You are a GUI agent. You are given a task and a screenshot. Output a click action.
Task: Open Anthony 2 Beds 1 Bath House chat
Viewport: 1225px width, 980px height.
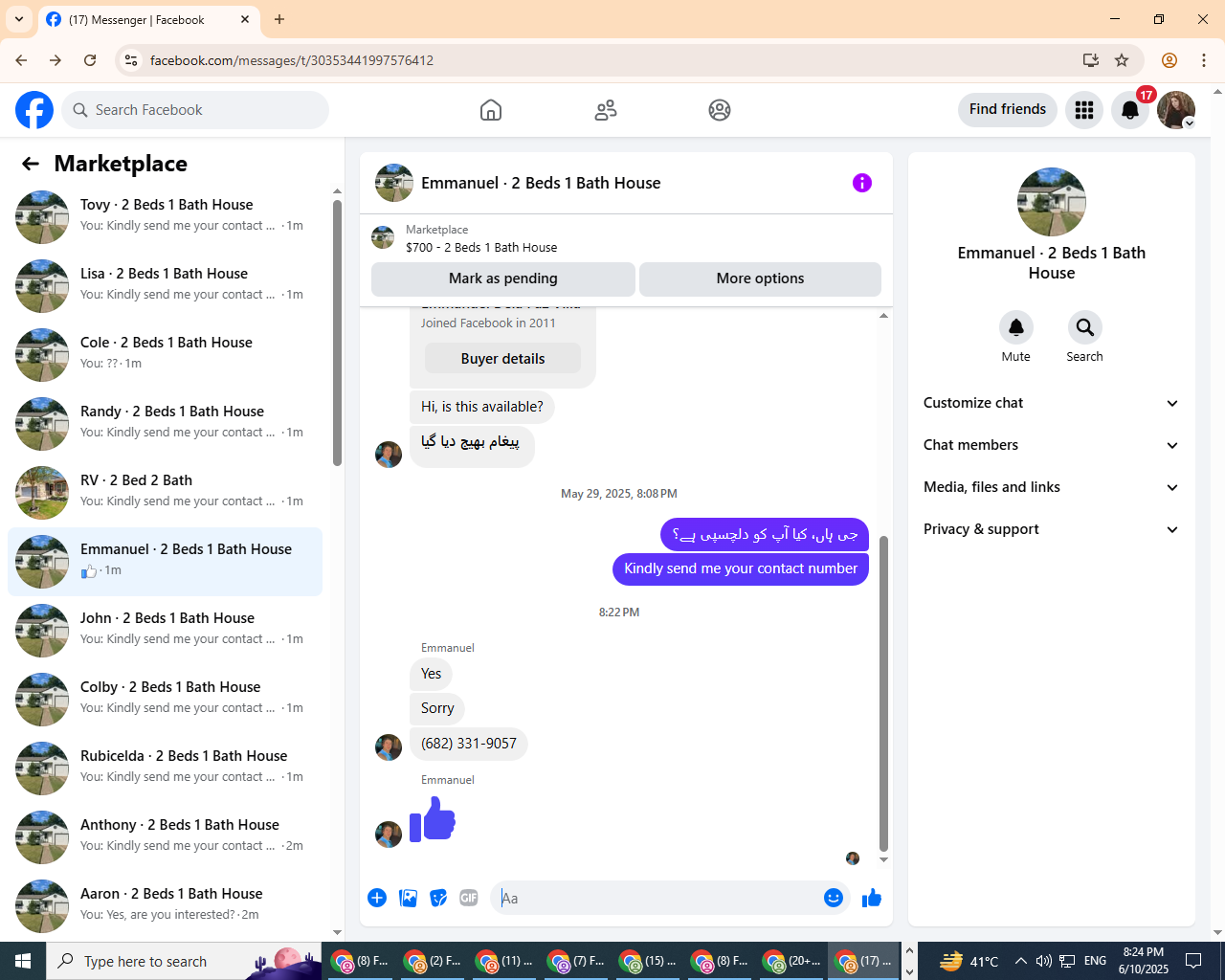click(166, 837)
